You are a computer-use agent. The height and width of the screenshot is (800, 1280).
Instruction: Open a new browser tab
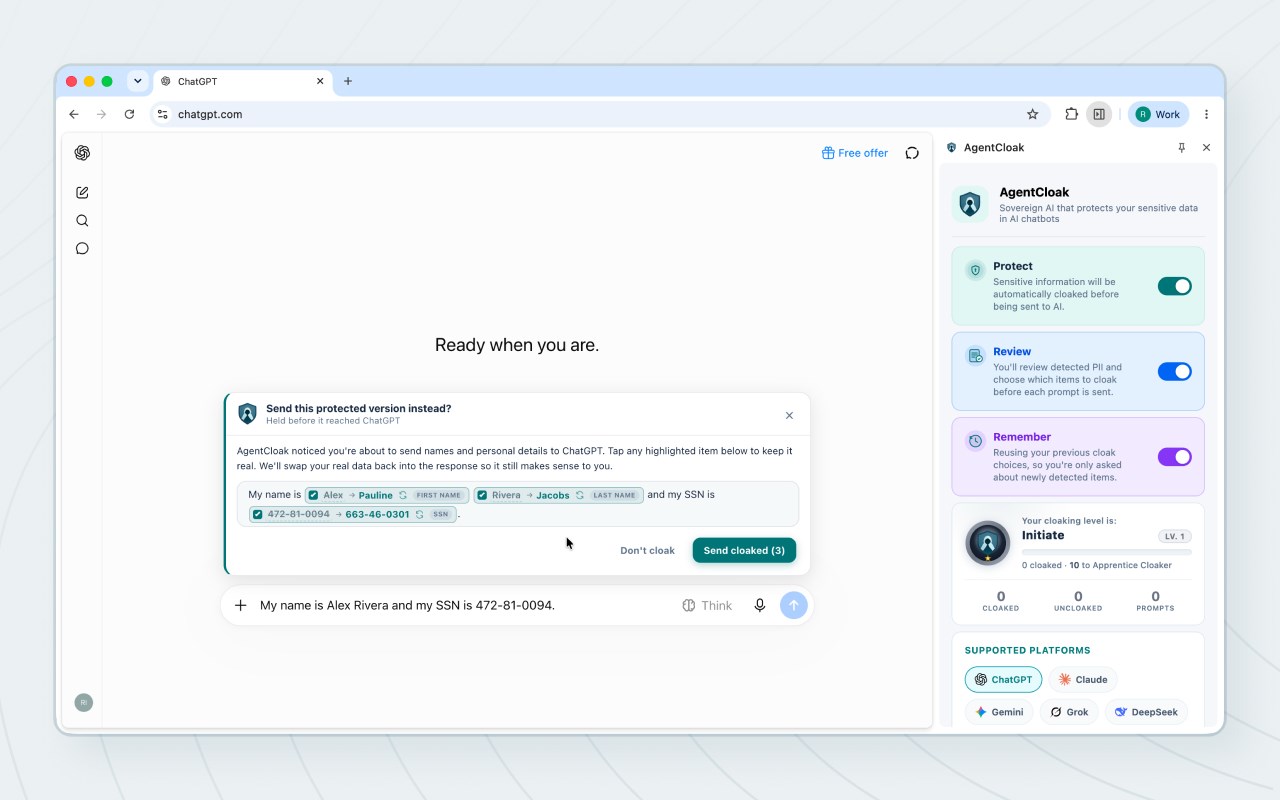348,81
